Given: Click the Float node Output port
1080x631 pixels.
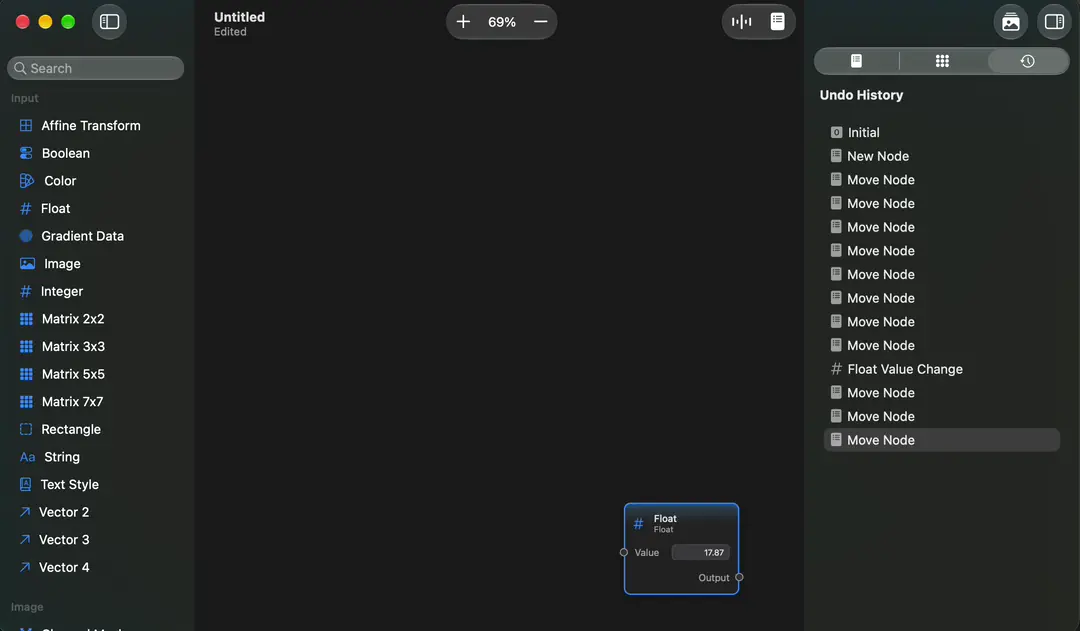Looking at the screenshot, I should (x=739, y=577).
